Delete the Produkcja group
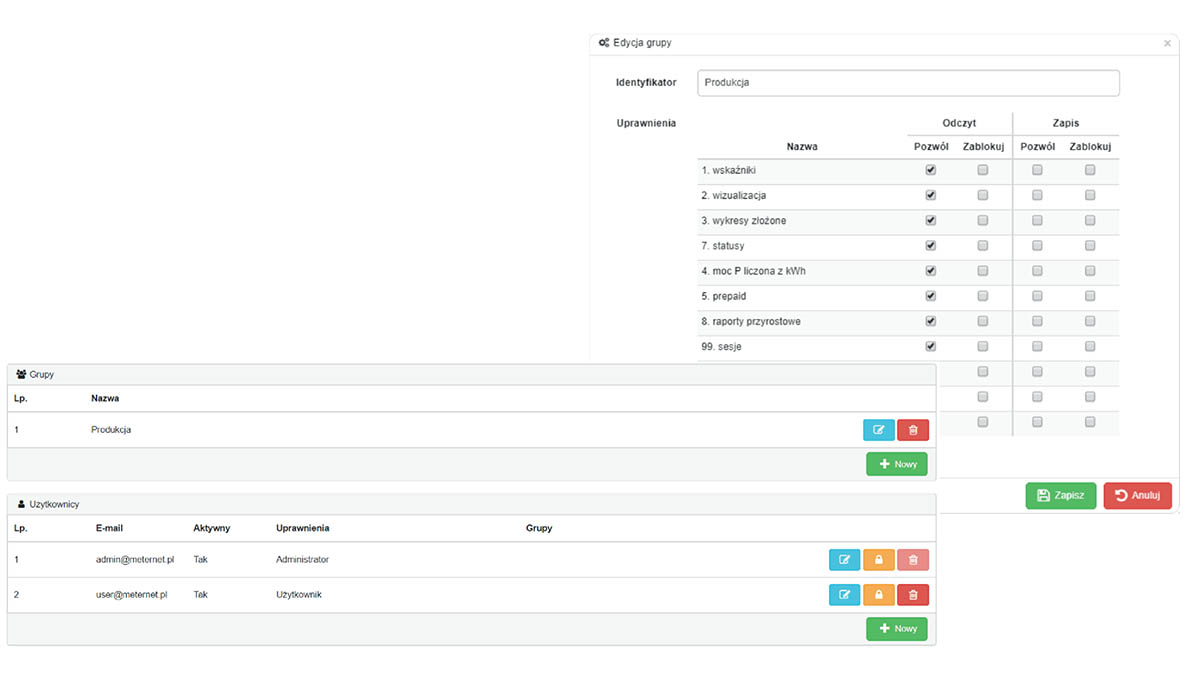This screenshot has width=1200, height=700. 913,430
